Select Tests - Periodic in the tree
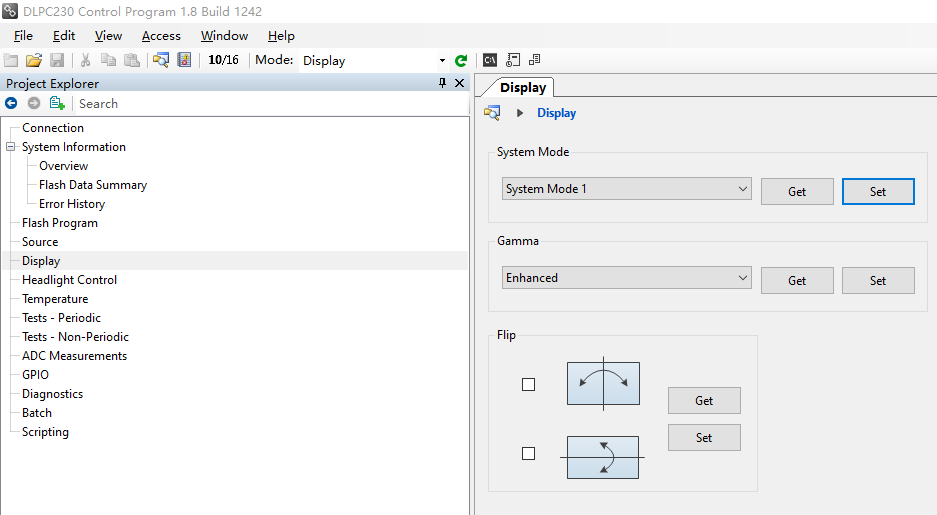Screen dimensions: 937x515 [62, 317]
